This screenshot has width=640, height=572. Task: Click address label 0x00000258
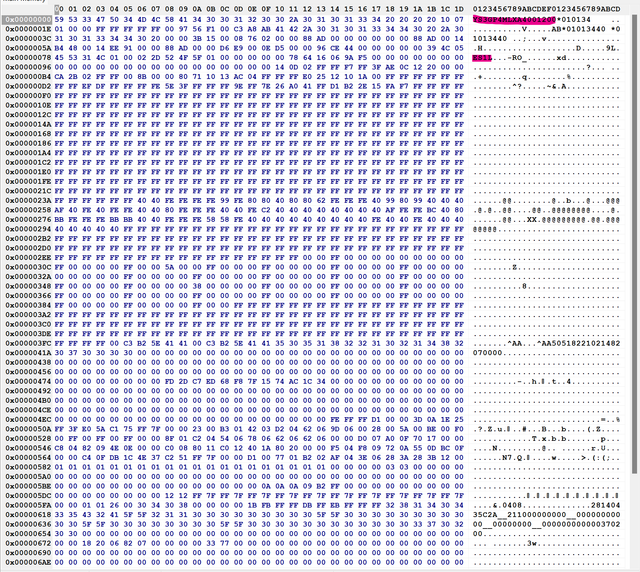pyautogui.click(x=28, y=210)
